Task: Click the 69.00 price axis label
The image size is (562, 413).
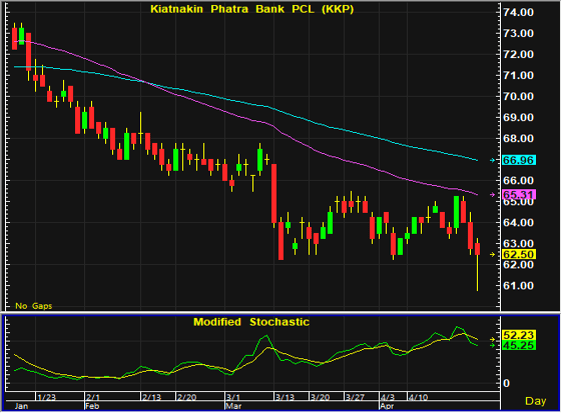Action: (518, 118)
